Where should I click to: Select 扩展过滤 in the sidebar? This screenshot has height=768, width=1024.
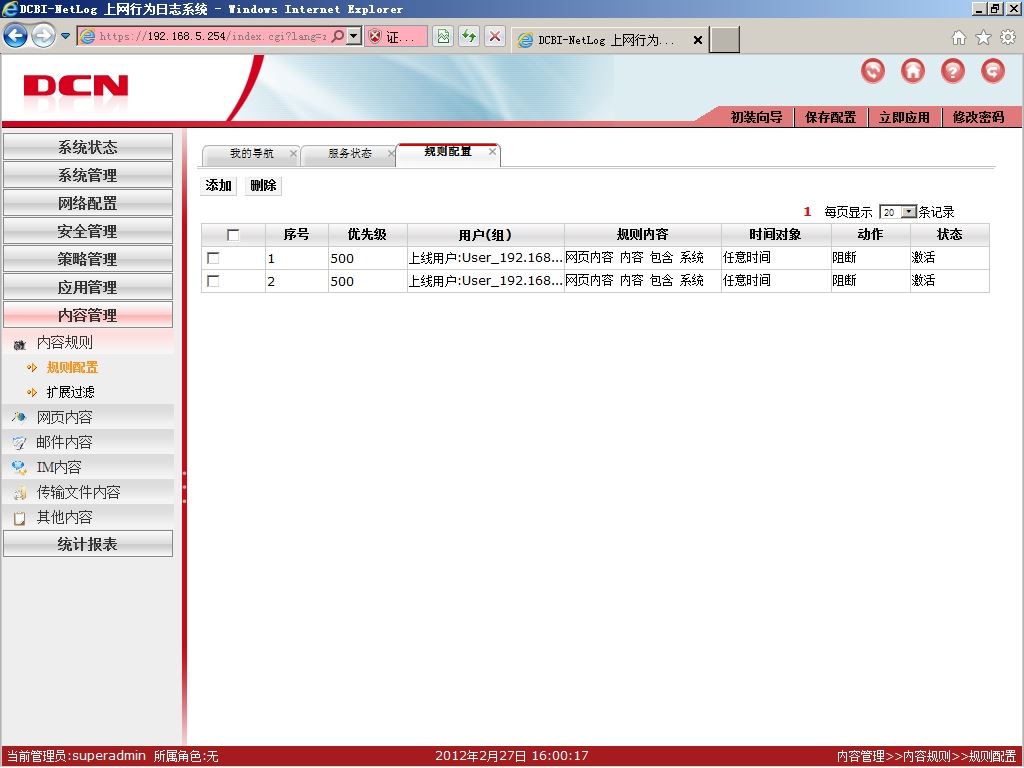tap(71, 392)
